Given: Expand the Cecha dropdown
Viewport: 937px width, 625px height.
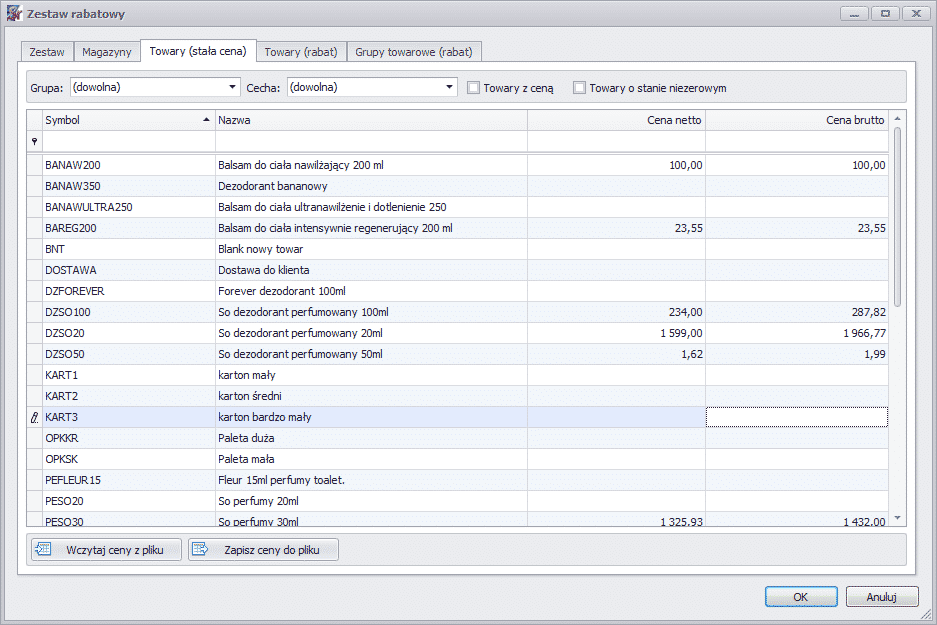Looking at the screenshot, I should click(449, 87).
